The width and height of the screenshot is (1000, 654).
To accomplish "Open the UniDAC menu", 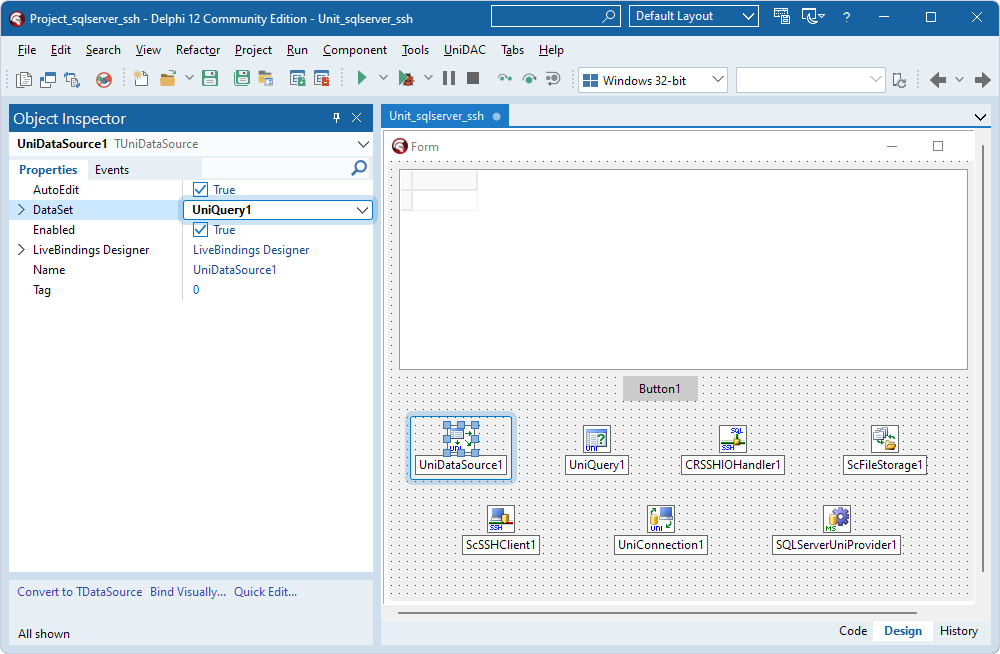I will (x=463, y=49).
